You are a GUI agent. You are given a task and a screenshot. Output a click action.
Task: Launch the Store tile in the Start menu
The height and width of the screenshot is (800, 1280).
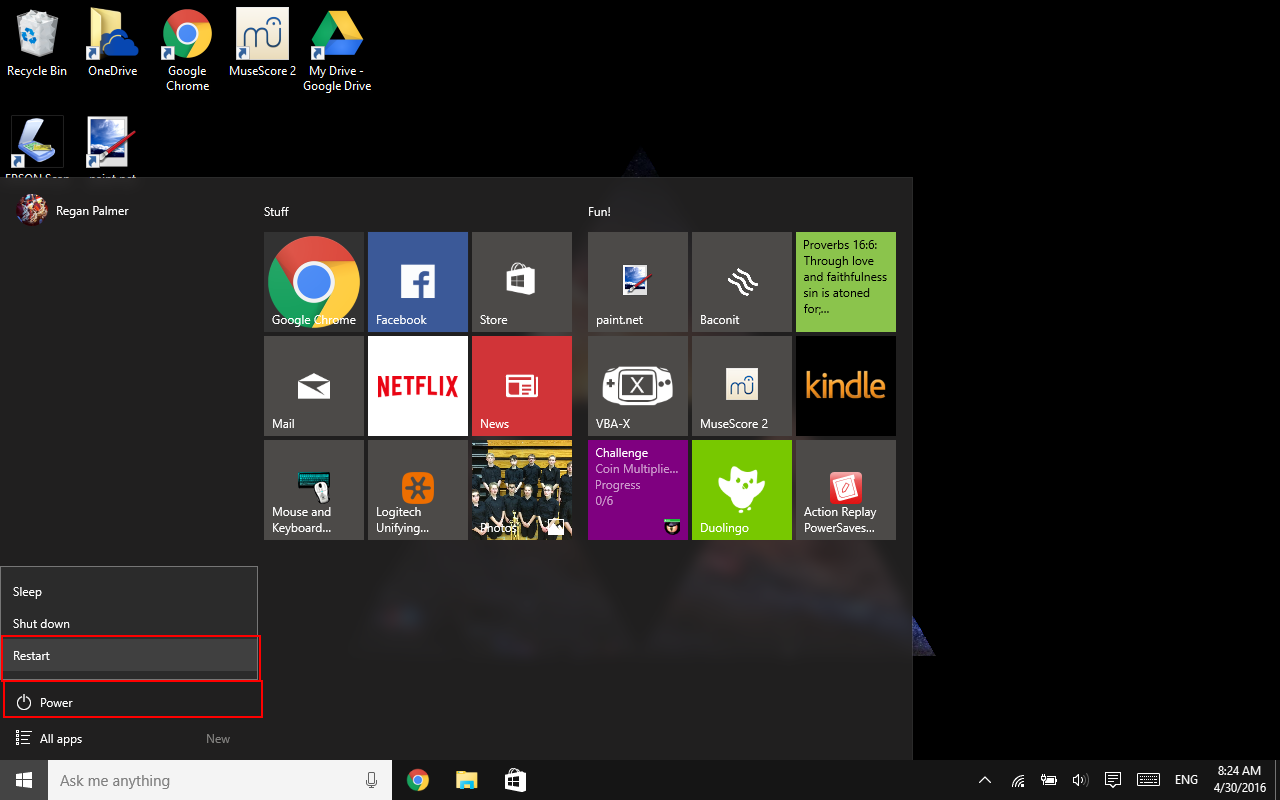[x=522, y=282]
